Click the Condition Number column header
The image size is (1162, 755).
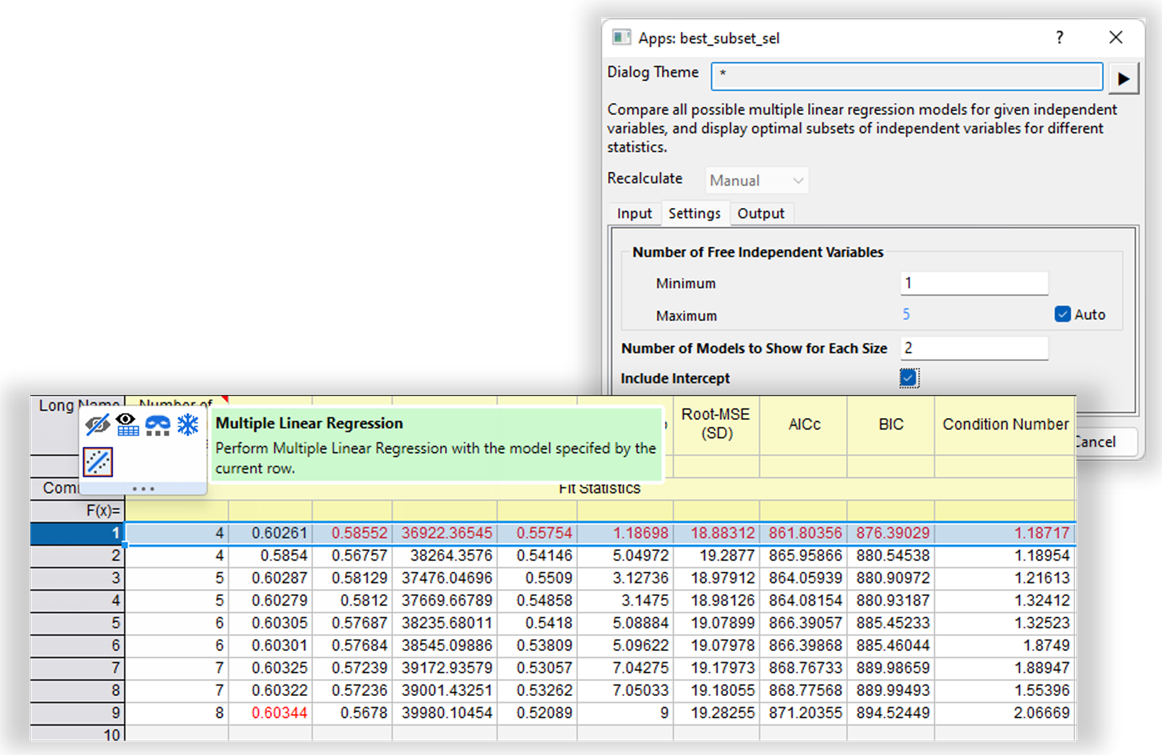1005,424
